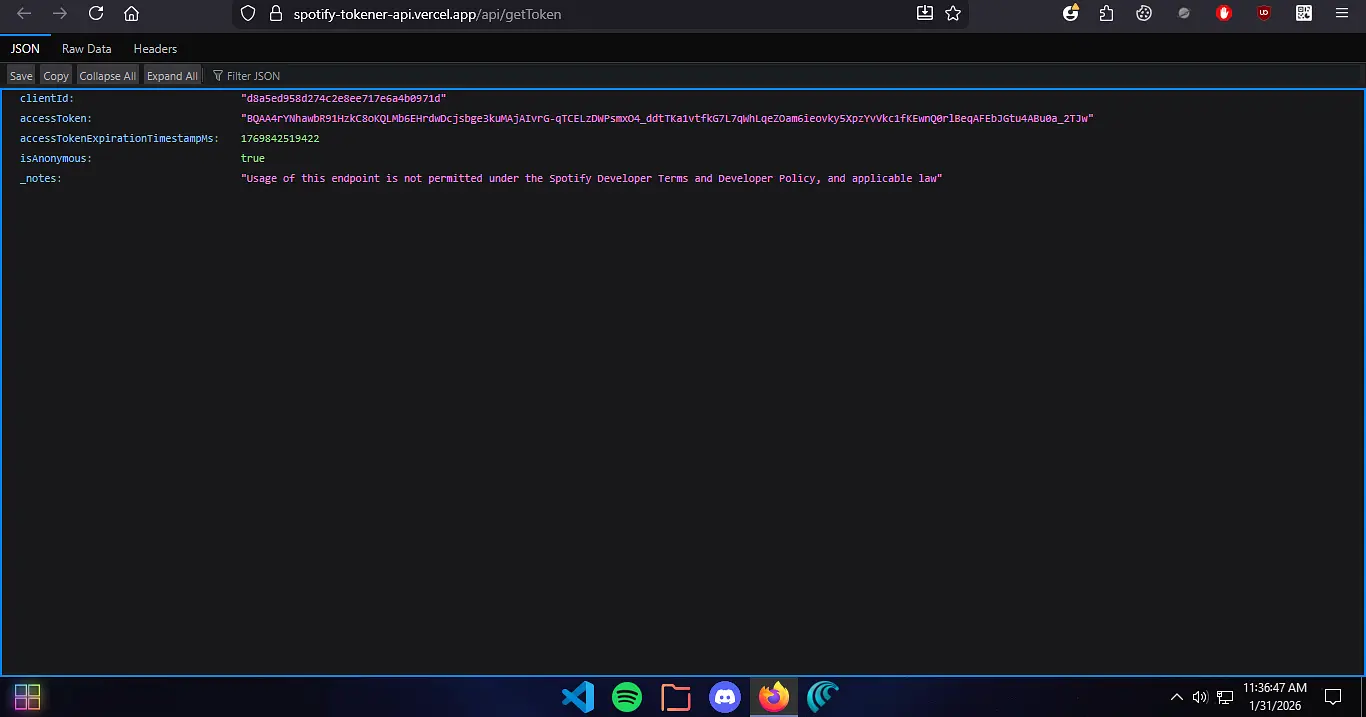The height and width of the screenshot is (717, 1366).
Task: Expand All JSON nodes
Action: coord(172,76)
